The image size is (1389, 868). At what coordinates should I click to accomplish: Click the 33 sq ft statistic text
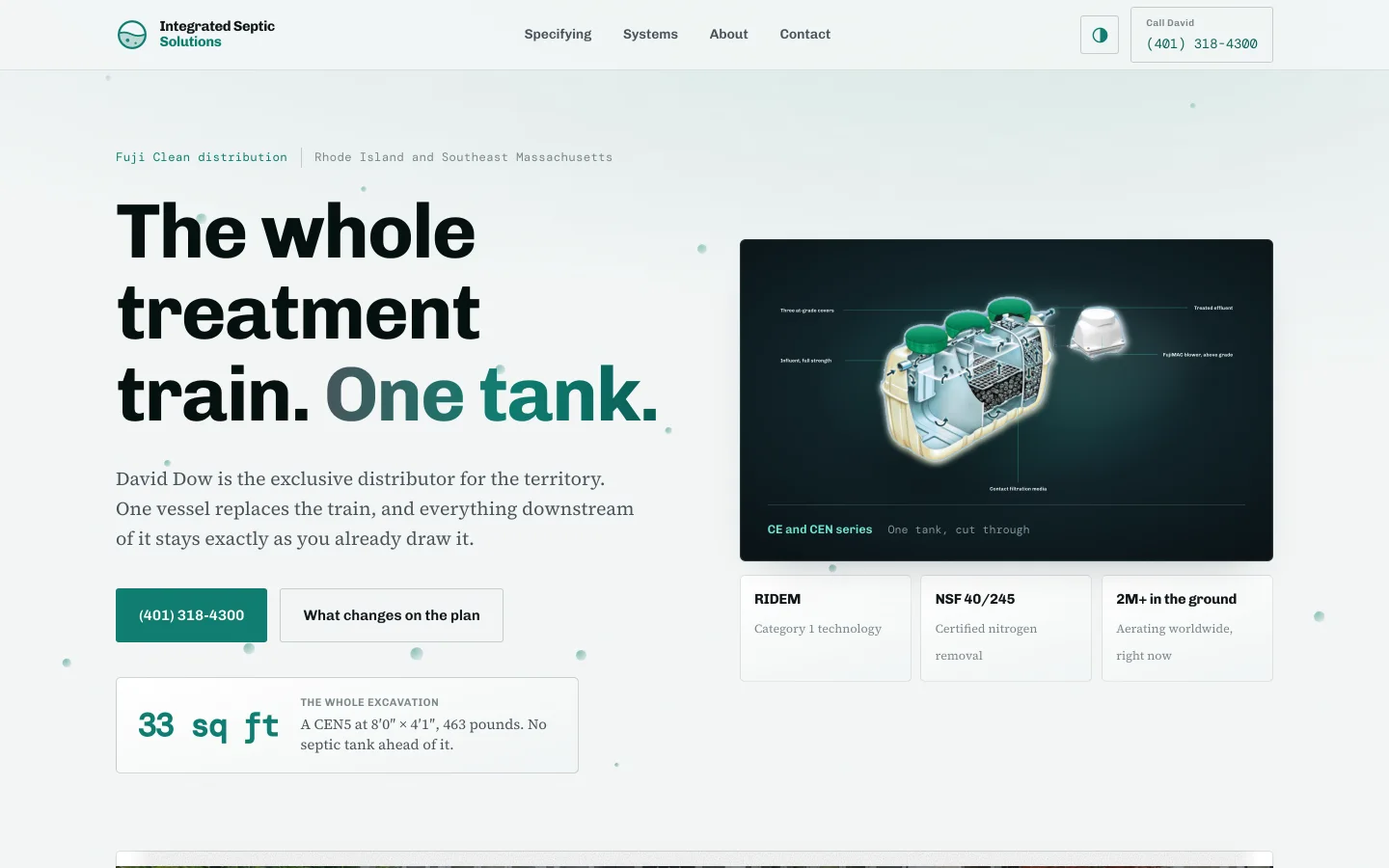coord(208,725)
